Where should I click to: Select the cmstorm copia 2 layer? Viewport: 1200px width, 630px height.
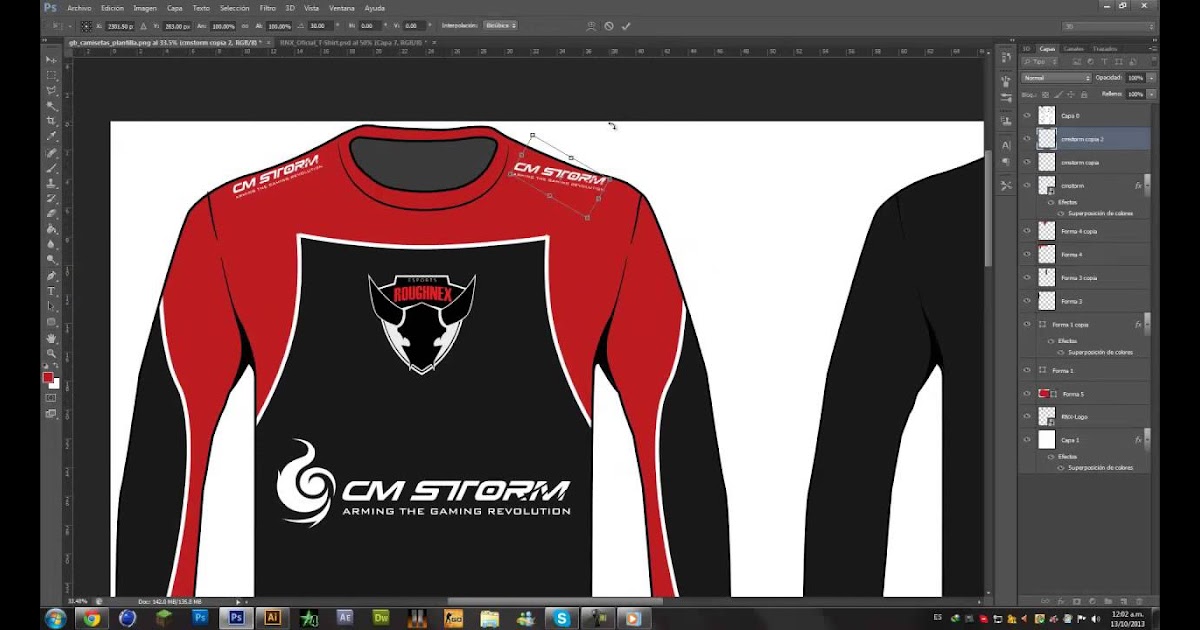[1085, 139]
